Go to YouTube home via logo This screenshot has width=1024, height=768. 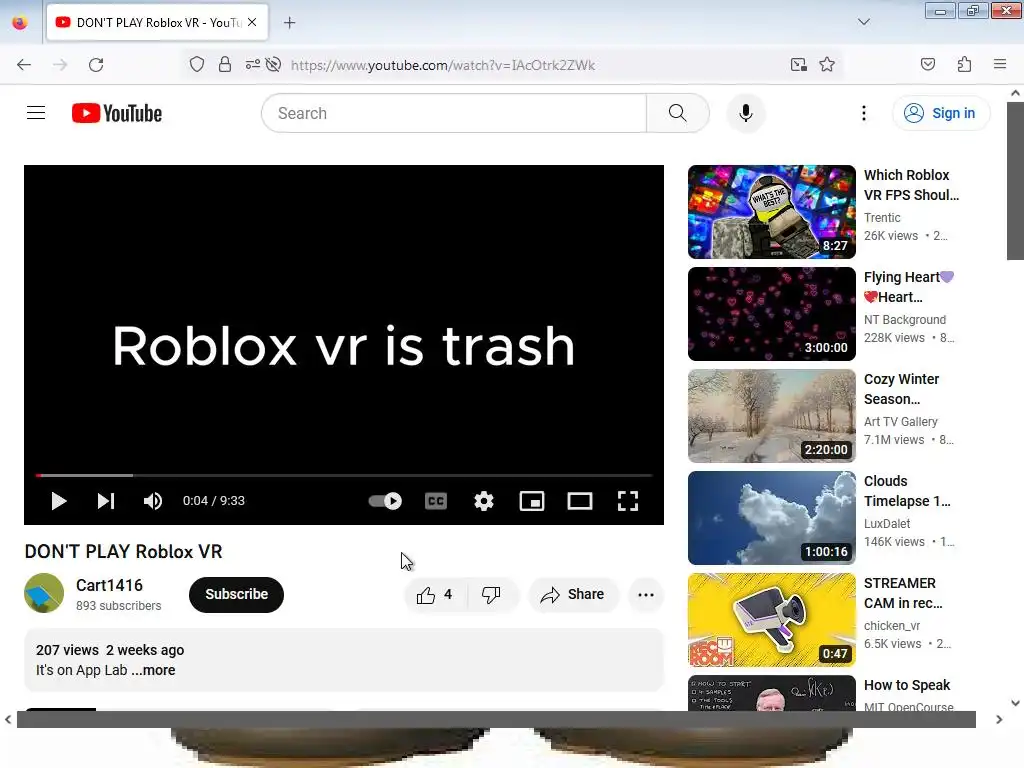point(117,113)
